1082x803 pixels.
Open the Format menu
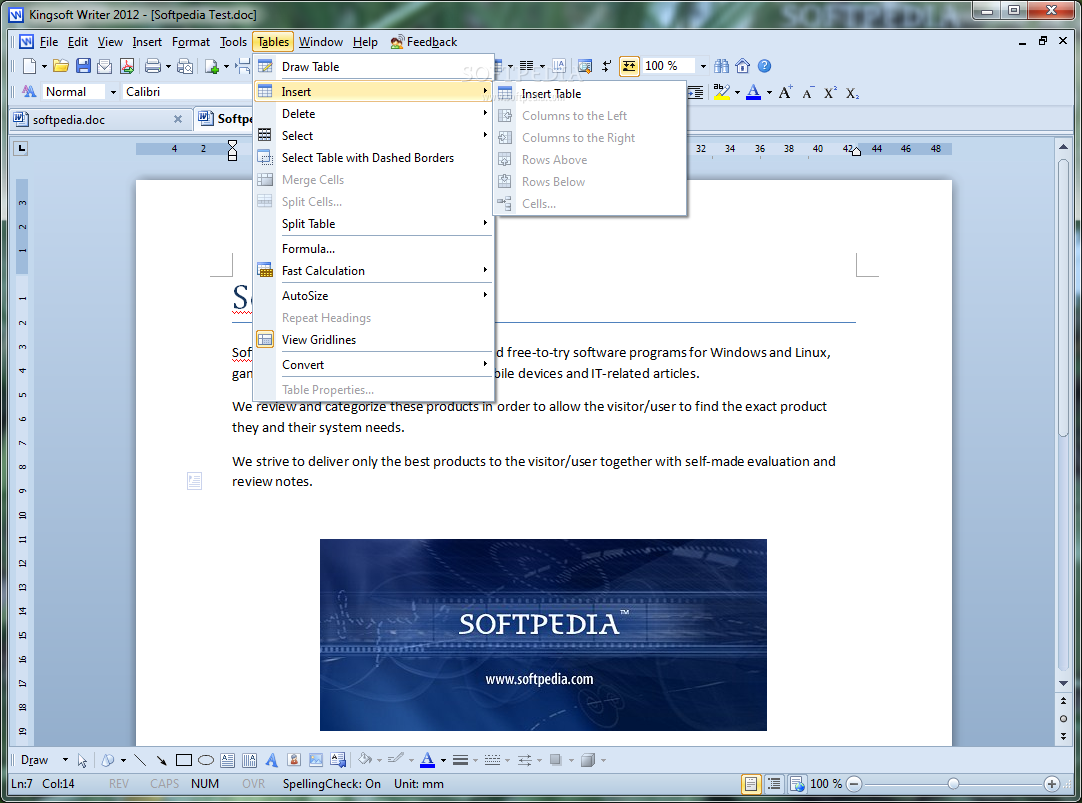click(190, 42)
